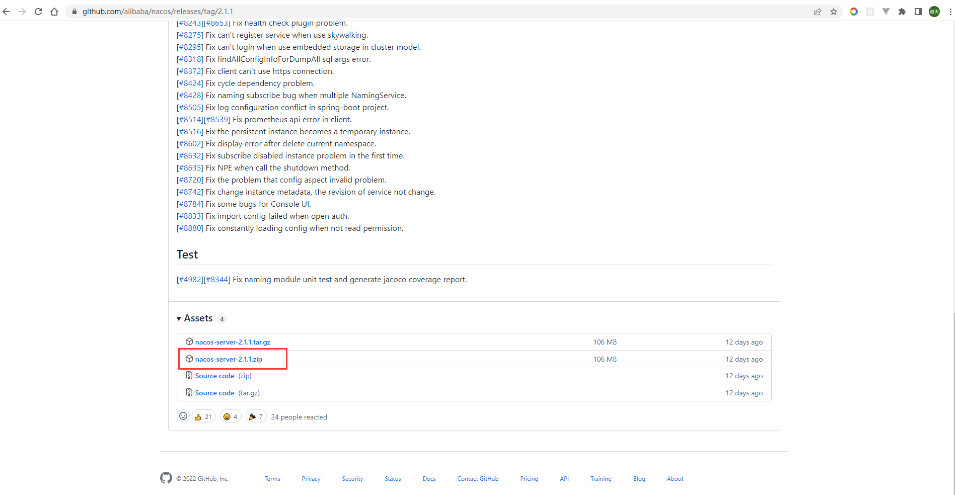Open issue #8275 about skywalking register
The width and height of the screenshot is (955, 495).
pyautogui.click(x=190, y=35)
